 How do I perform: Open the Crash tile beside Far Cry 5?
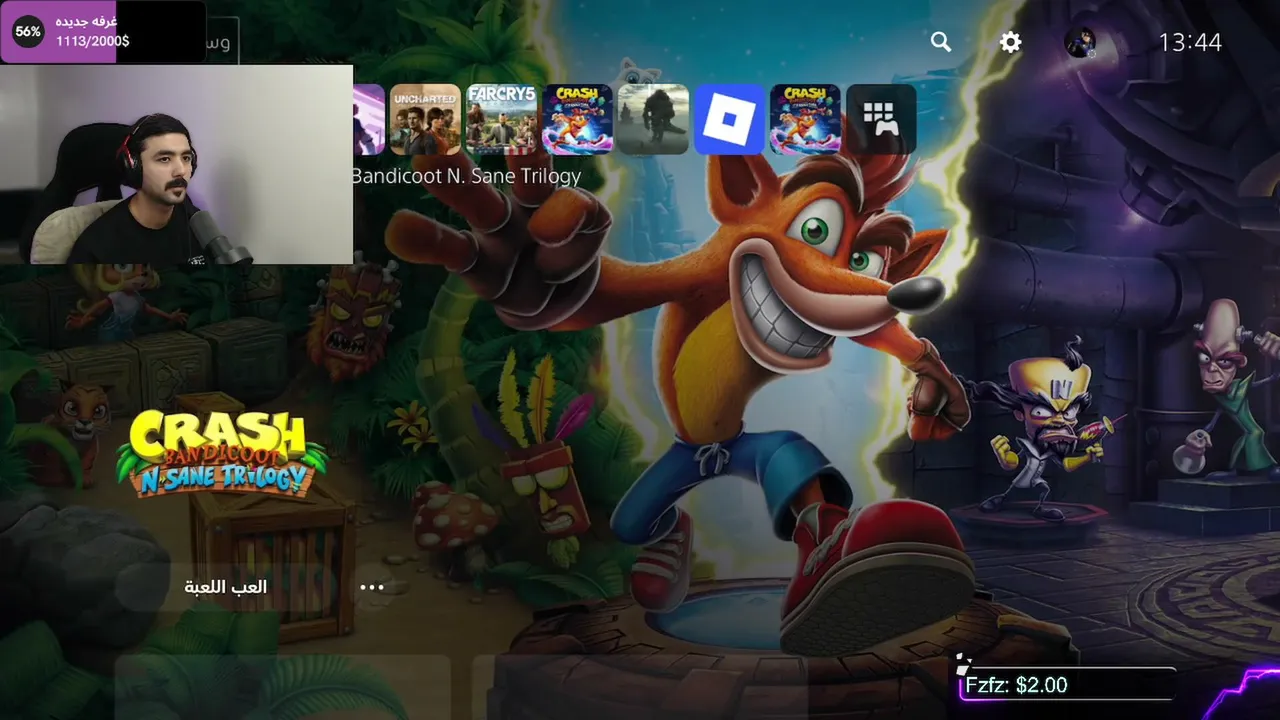(577, 119)
